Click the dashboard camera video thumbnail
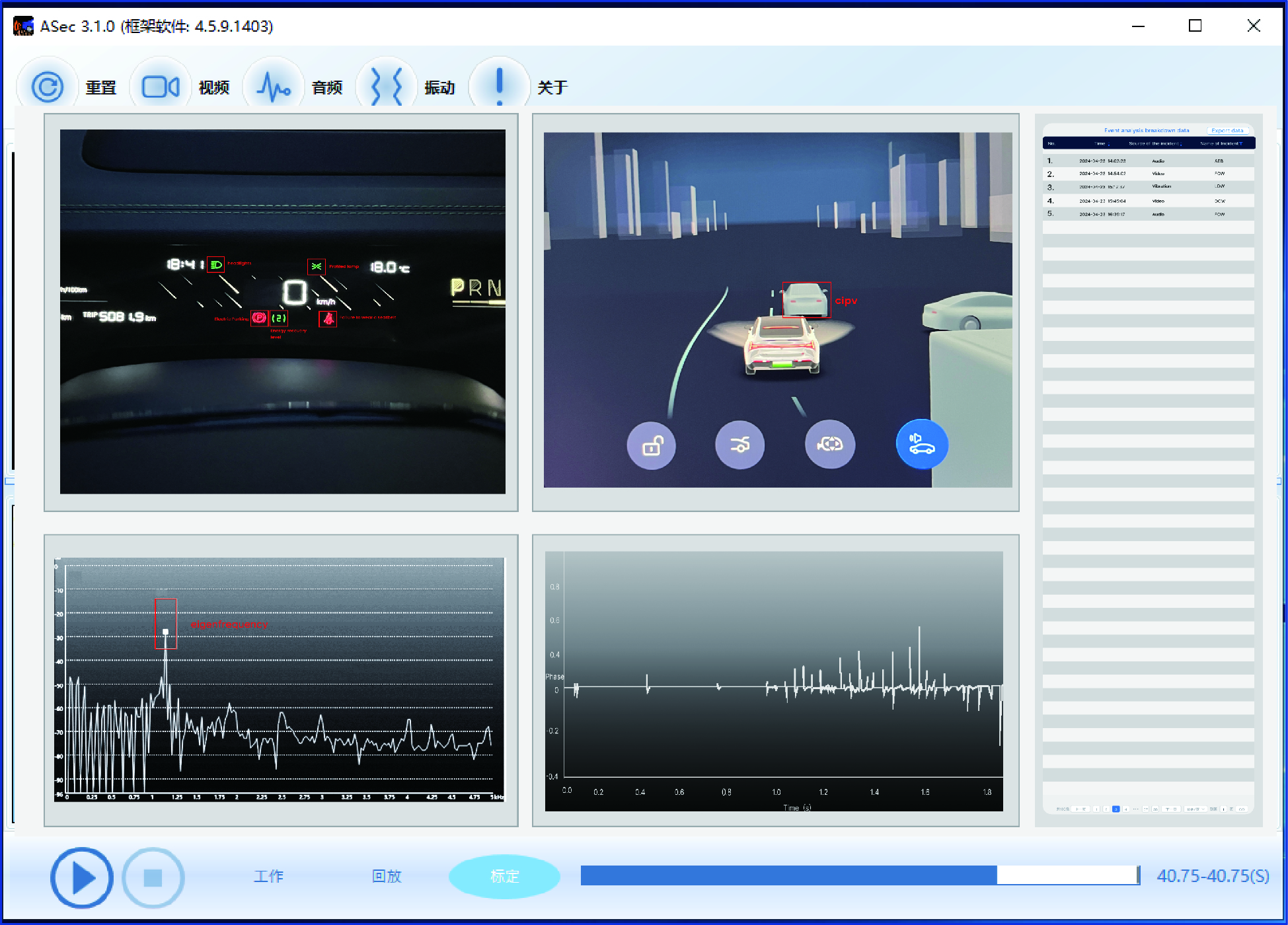The image size is (1288, 925). coord(283,312)
